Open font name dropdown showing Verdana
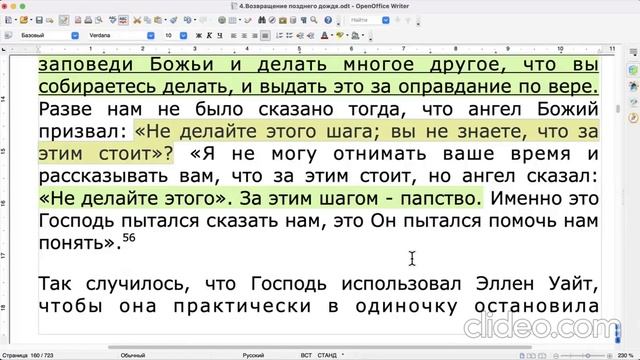This screenshot has width=640, height=360. (151, 36)
